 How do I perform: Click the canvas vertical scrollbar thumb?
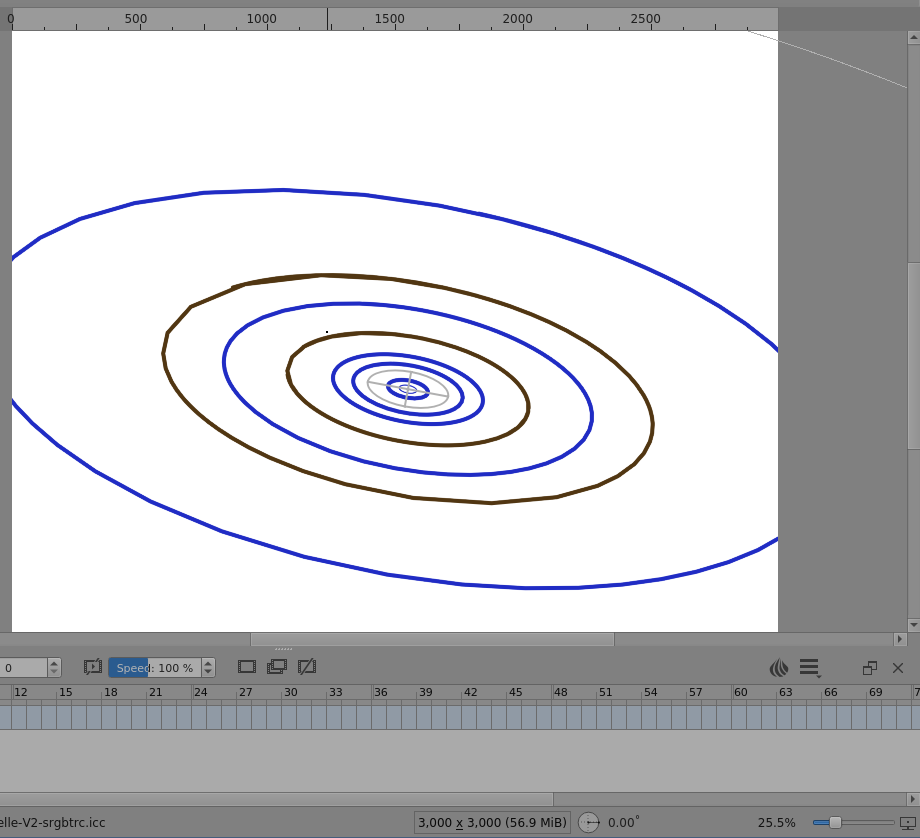(914, 356)
